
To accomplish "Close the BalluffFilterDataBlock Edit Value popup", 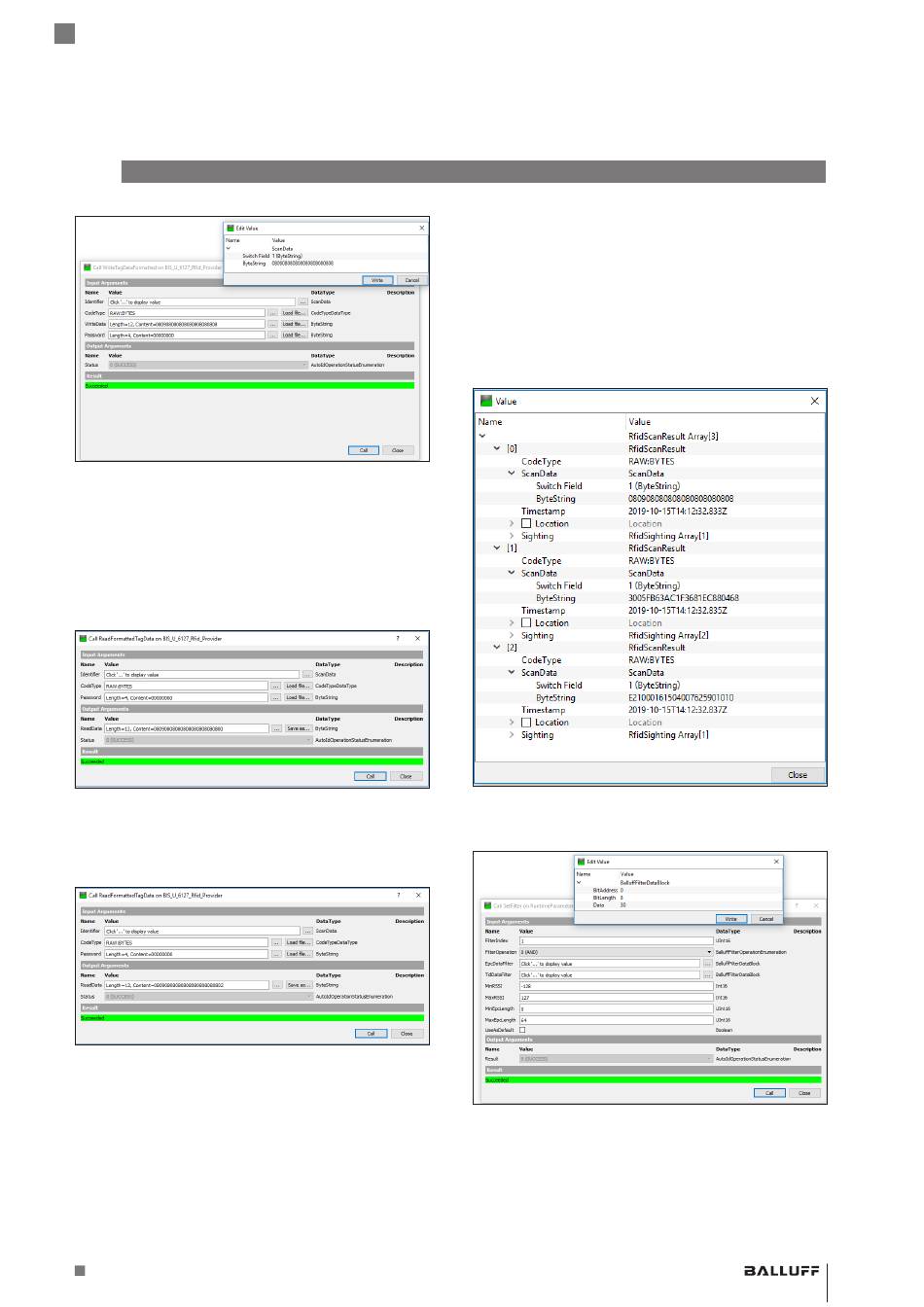I will 776,862.
